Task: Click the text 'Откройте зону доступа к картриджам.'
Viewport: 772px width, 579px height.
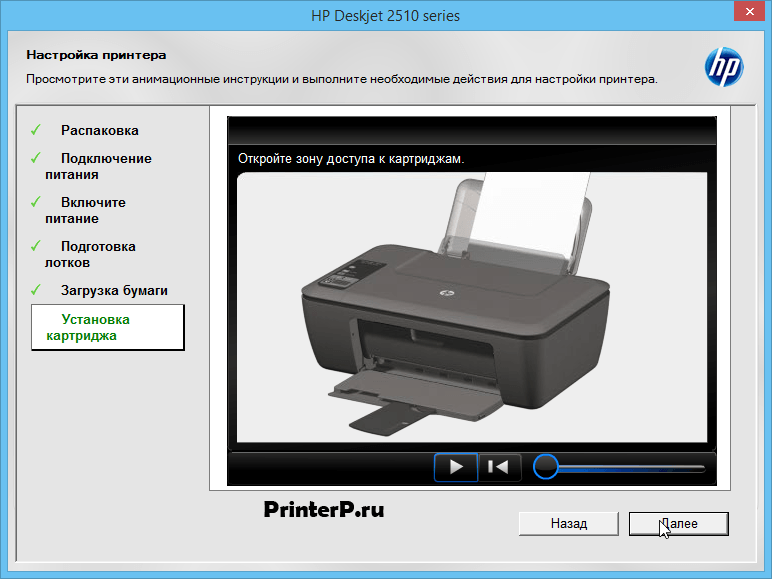Action: pyautogui.click(x=351, y=159)
